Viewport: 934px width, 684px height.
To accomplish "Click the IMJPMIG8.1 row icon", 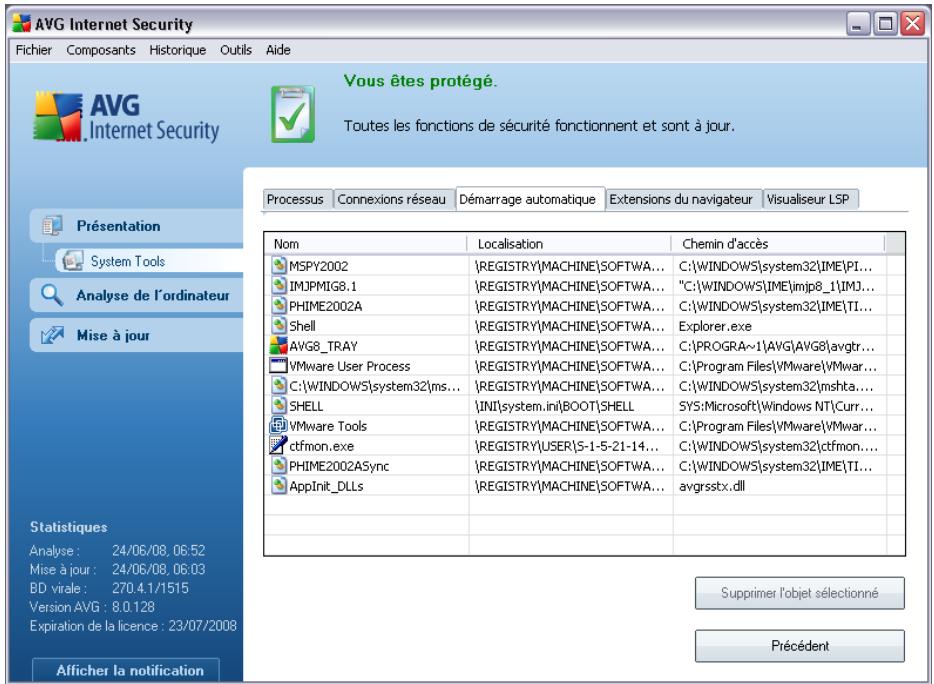I will click(279, 285).
